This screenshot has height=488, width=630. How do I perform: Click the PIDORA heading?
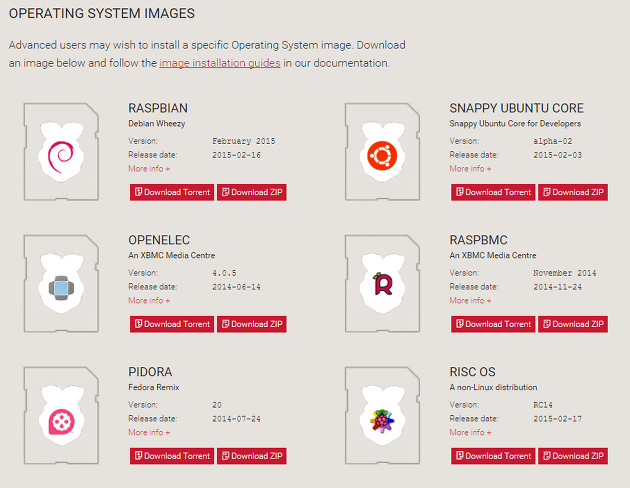pos(150,372)
